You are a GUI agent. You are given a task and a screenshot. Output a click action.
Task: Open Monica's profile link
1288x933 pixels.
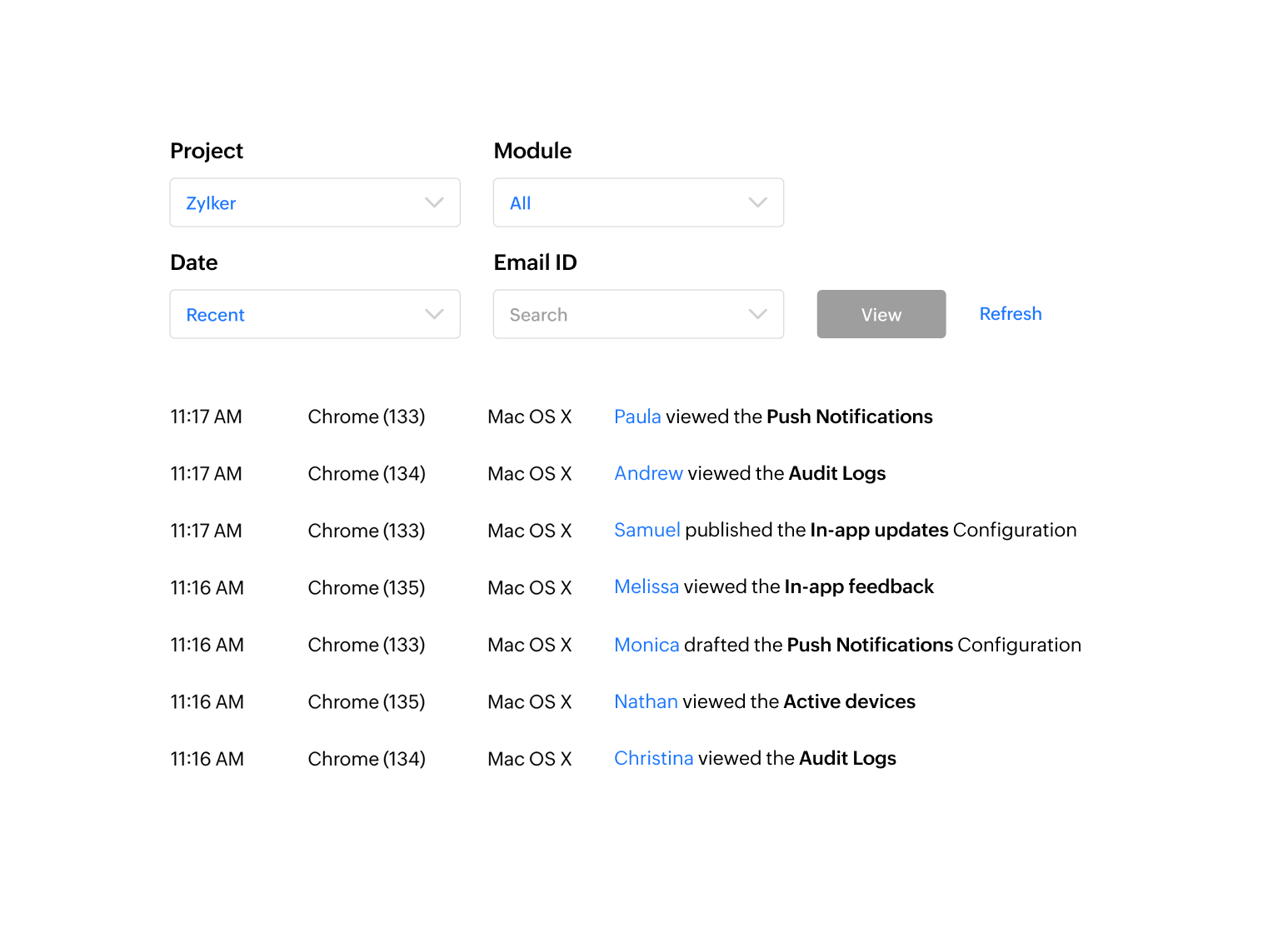click(x=646, y=645)
